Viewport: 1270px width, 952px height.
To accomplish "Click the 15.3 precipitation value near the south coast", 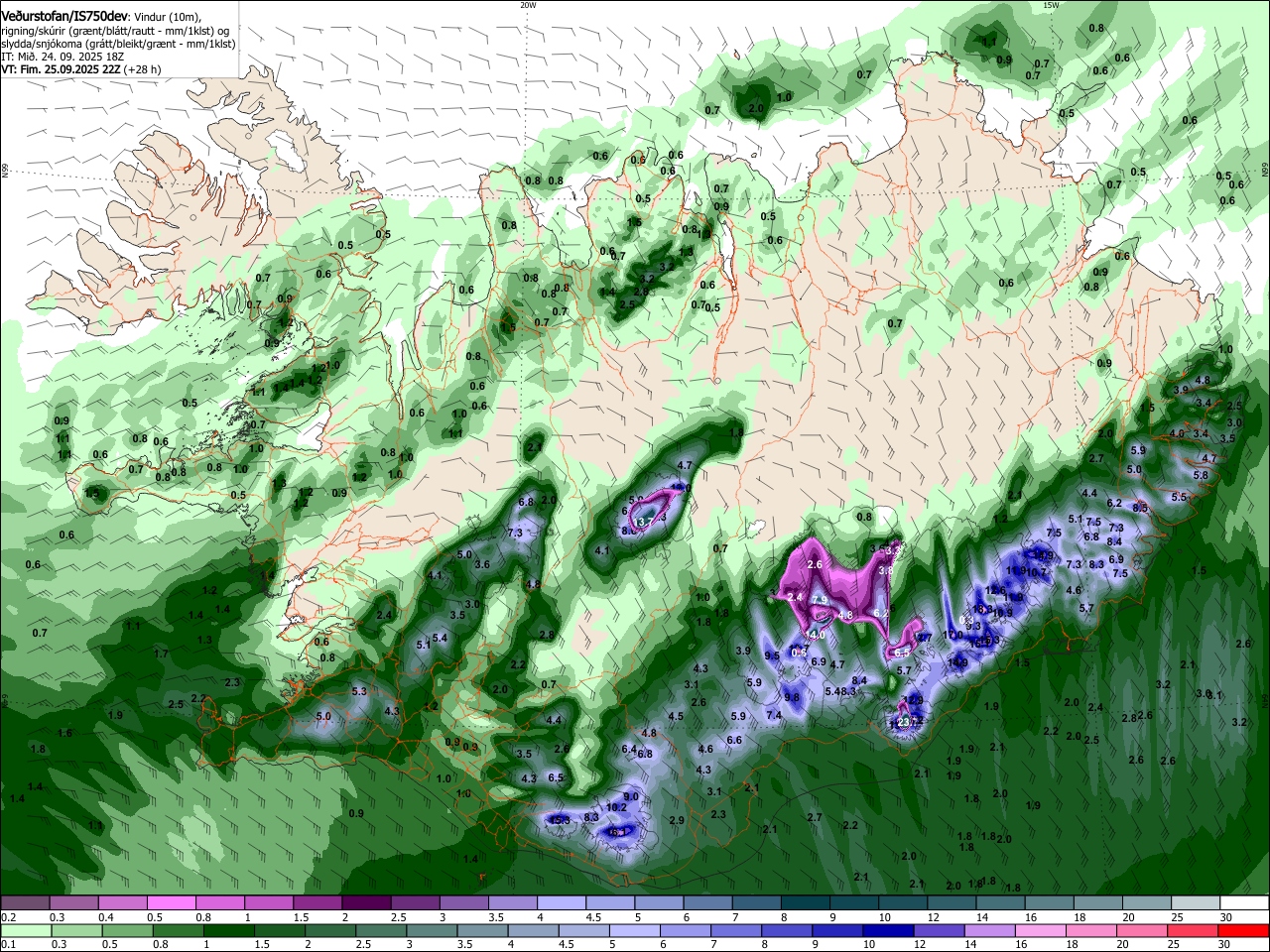I will [559, 820].
